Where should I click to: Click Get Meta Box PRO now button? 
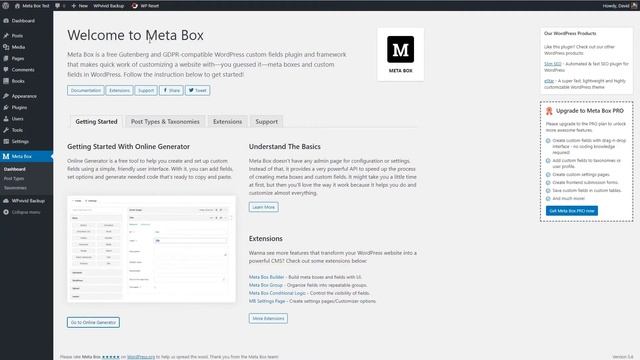tap(572, 211)
